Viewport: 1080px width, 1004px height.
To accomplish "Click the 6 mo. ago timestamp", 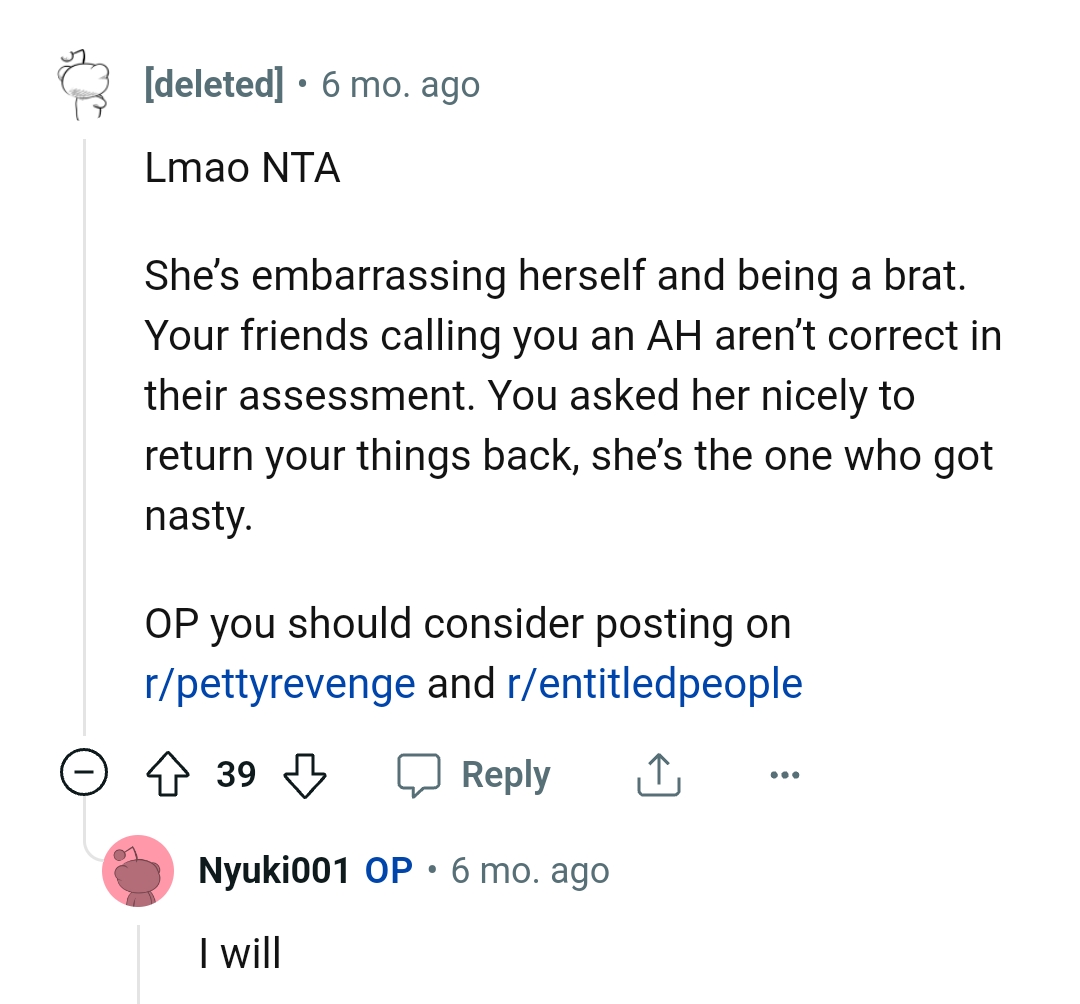I will tap(398, 84).
